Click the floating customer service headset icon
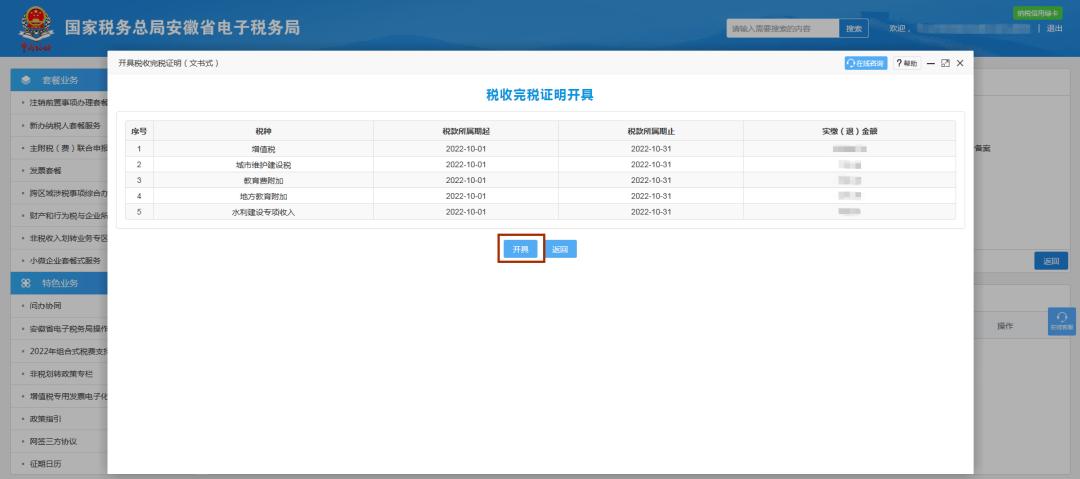Screen dimensions: 1080x479 [x=1061, y=321]
